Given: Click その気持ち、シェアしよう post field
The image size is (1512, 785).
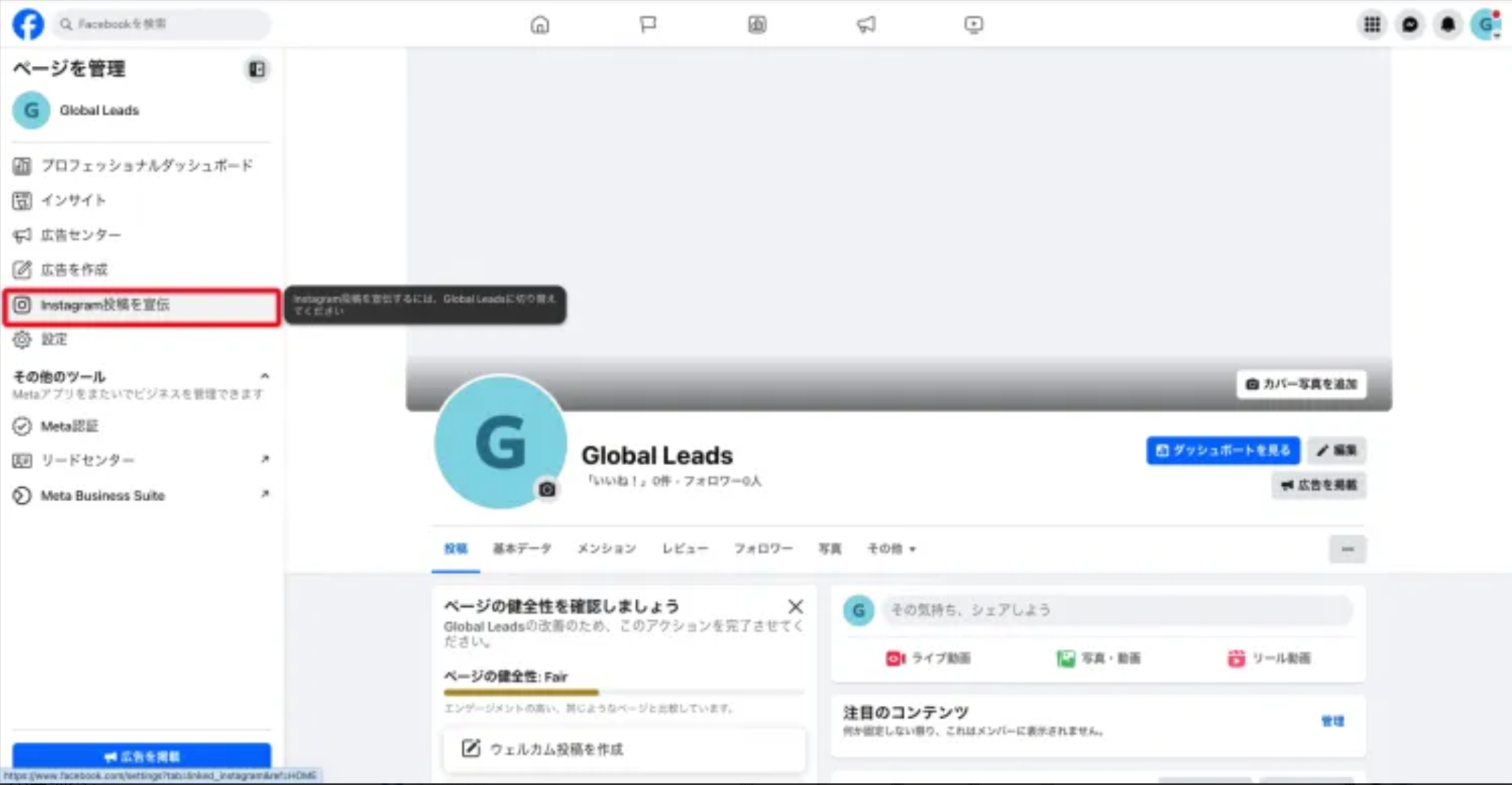Looking at the screenshot, I should [1117, 610].
